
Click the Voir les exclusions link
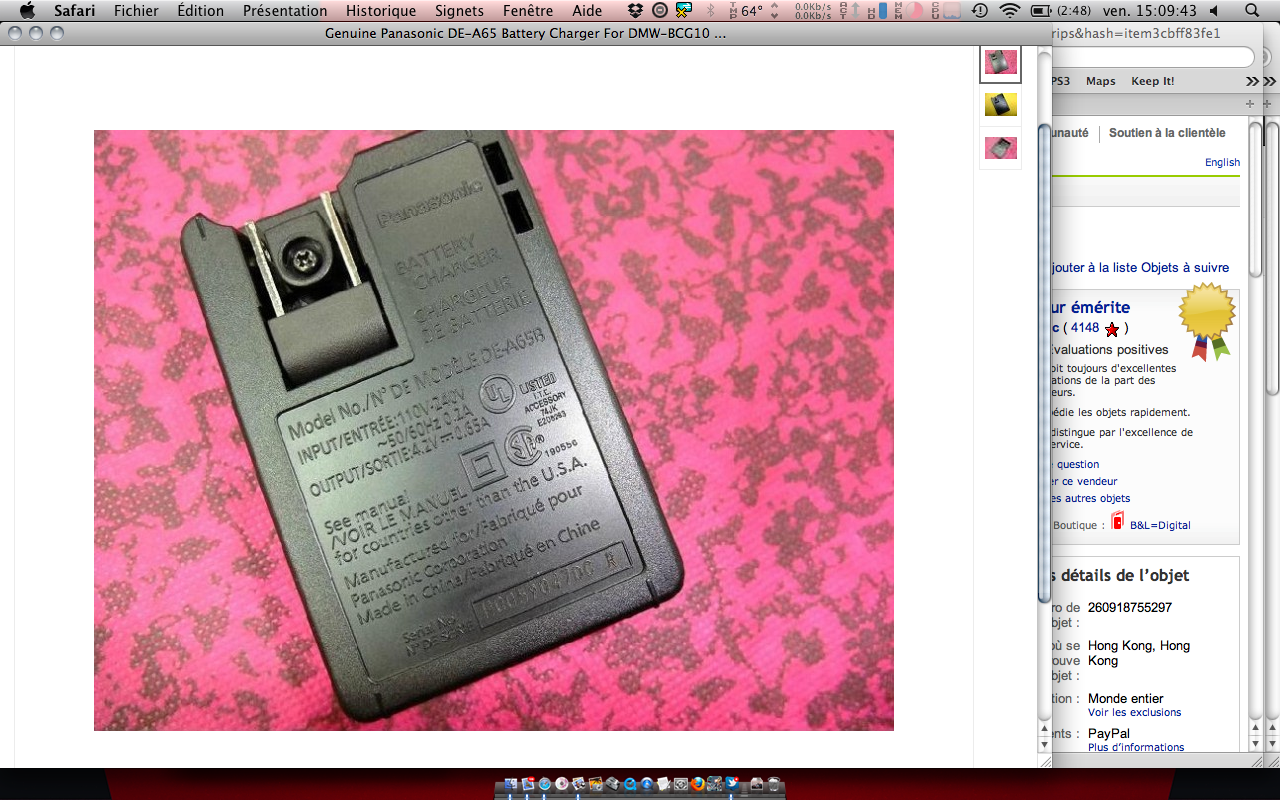[1135, 713]
